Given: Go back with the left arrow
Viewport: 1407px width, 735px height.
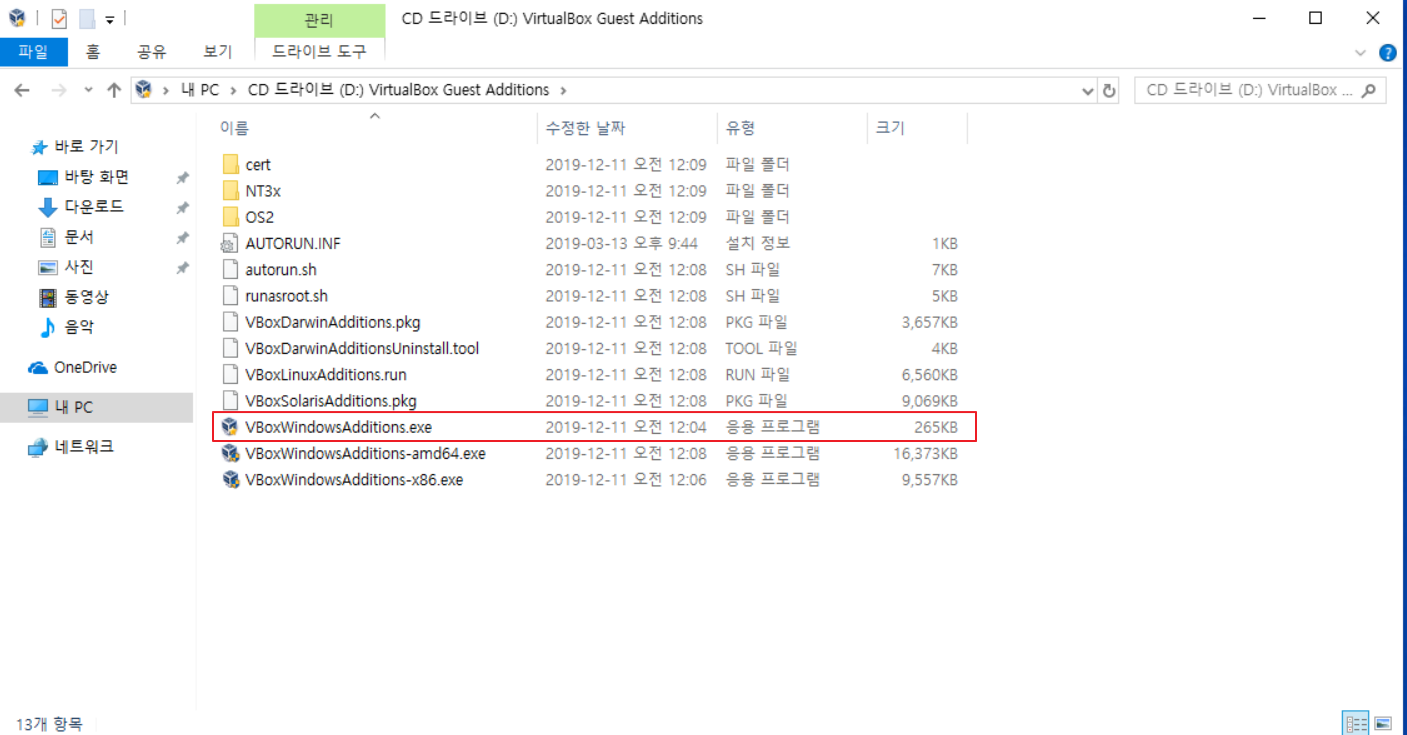Looking at the screenshot, I should coord(22,90).
